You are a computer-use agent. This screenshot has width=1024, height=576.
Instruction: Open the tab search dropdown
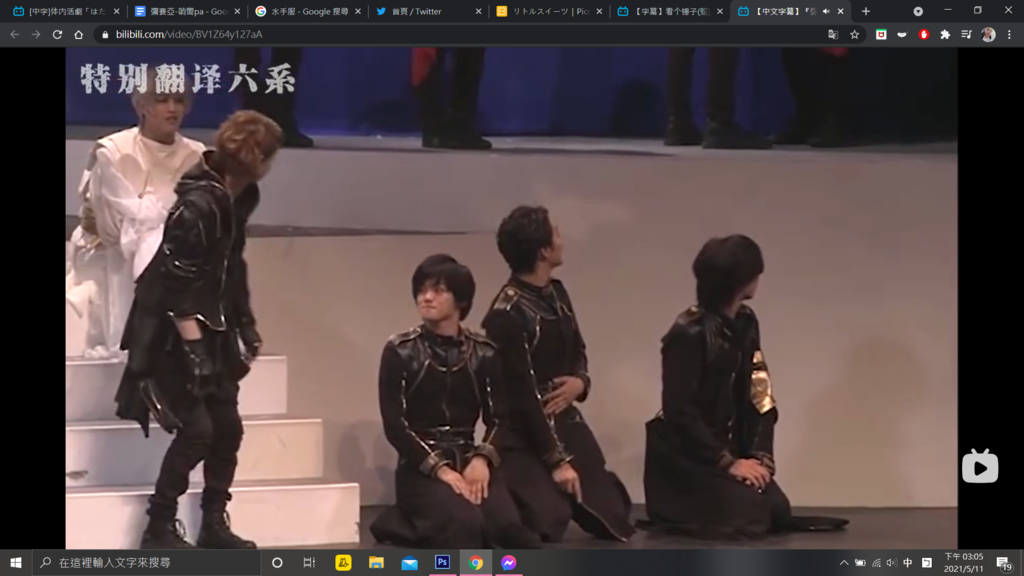pos(918,11)
